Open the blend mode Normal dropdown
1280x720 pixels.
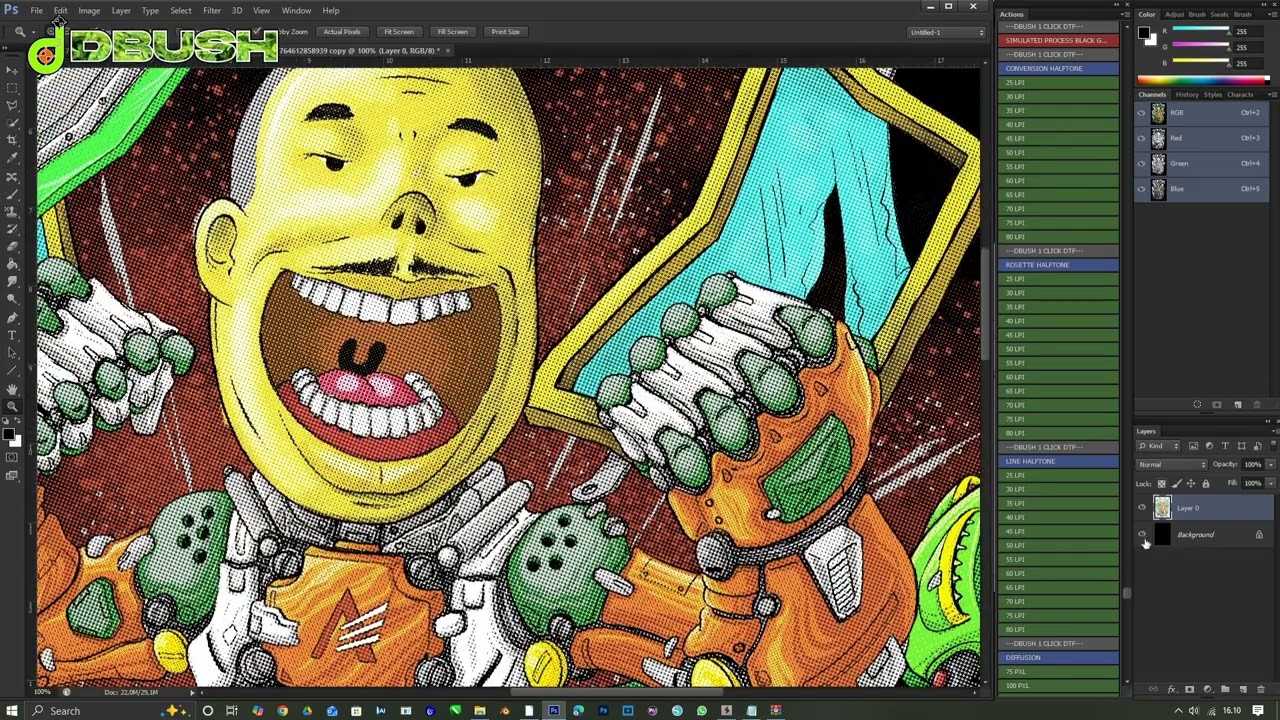pos(1172,464)
